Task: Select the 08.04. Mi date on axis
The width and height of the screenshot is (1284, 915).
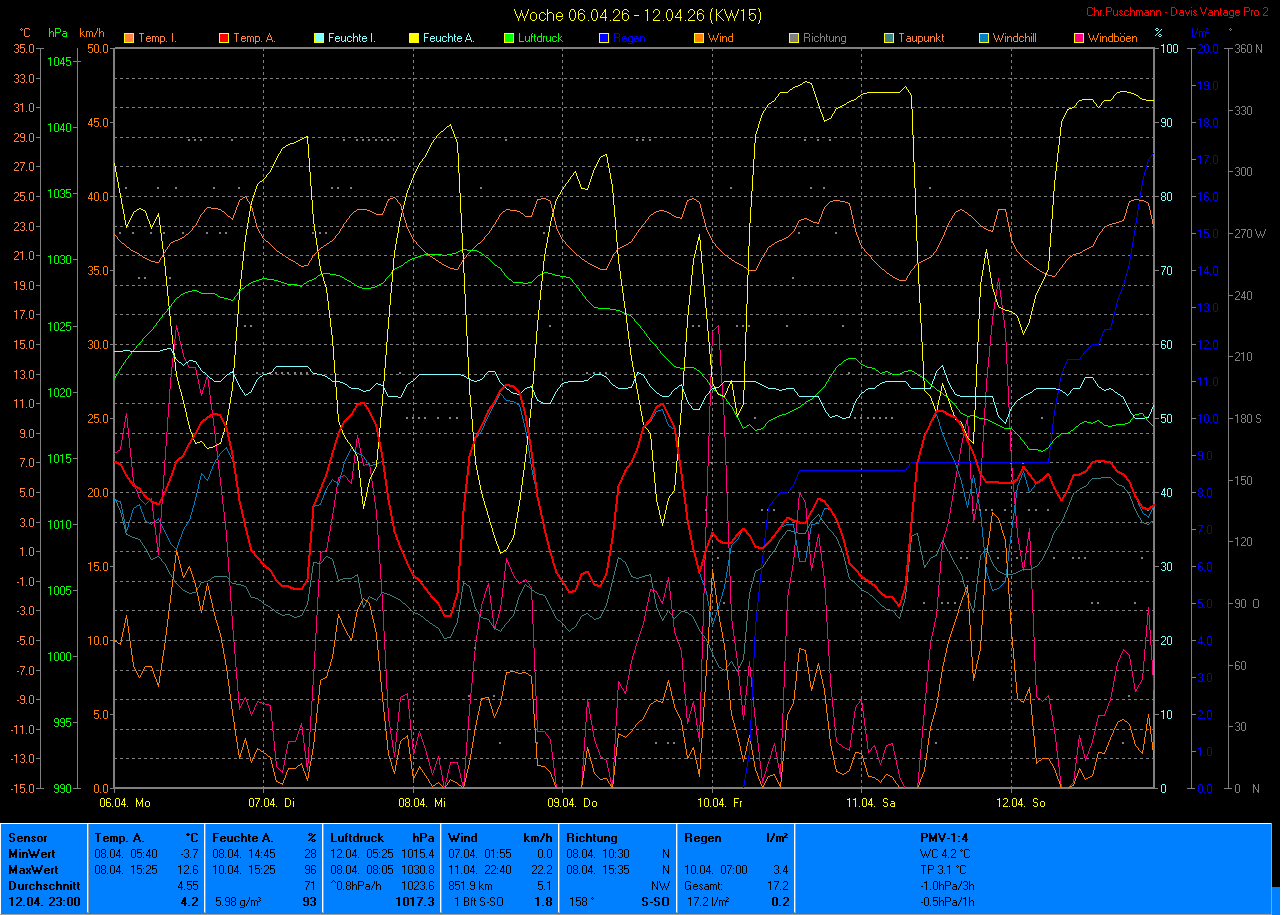Action: (x=429, y=803)
